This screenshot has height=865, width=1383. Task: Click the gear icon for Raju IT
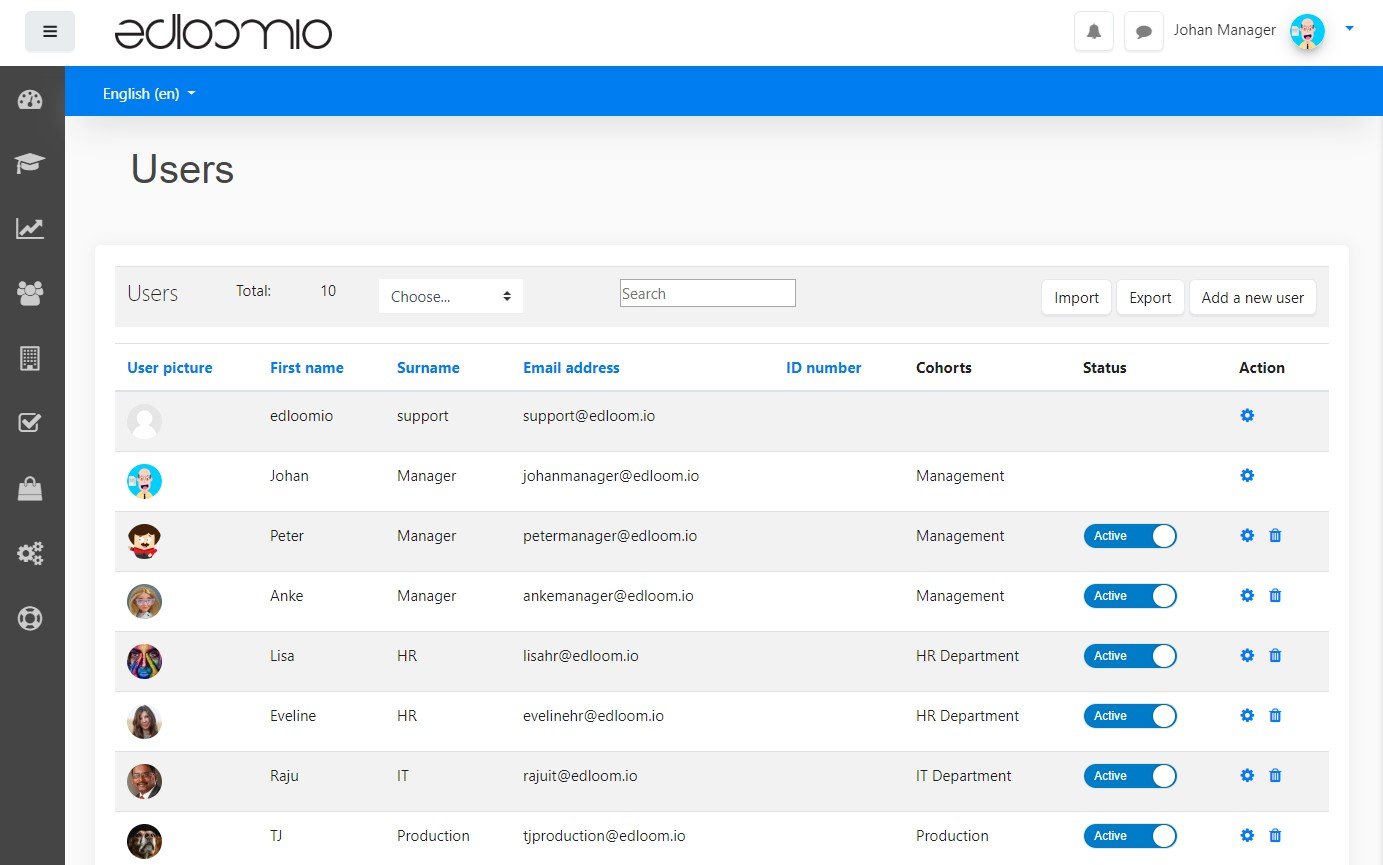(x=1247, y=775)
